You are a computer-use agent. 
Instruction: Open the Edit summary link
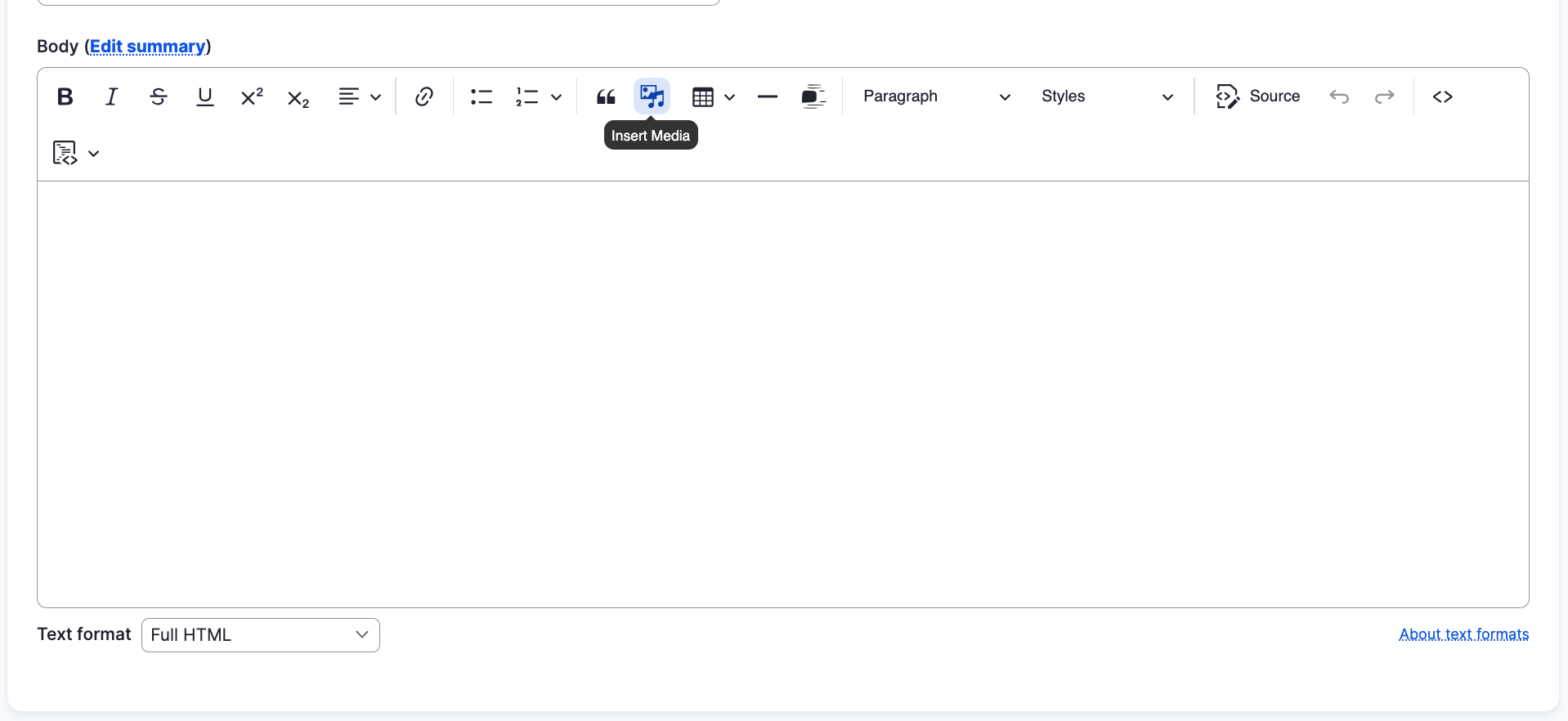tap(148, 47)
